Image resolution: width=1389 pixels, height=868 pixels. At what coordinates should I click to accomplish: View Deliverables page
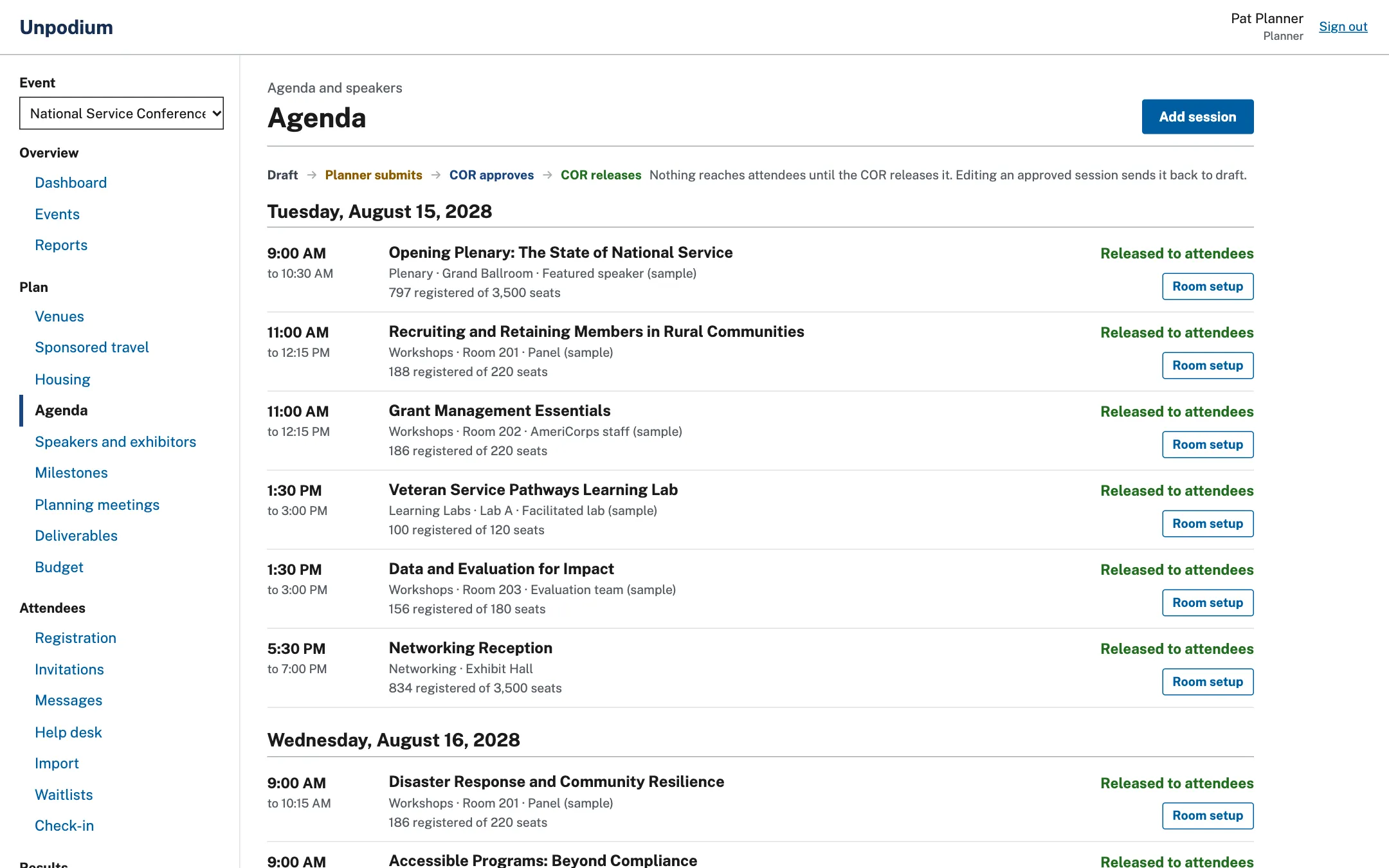point(76,536)
